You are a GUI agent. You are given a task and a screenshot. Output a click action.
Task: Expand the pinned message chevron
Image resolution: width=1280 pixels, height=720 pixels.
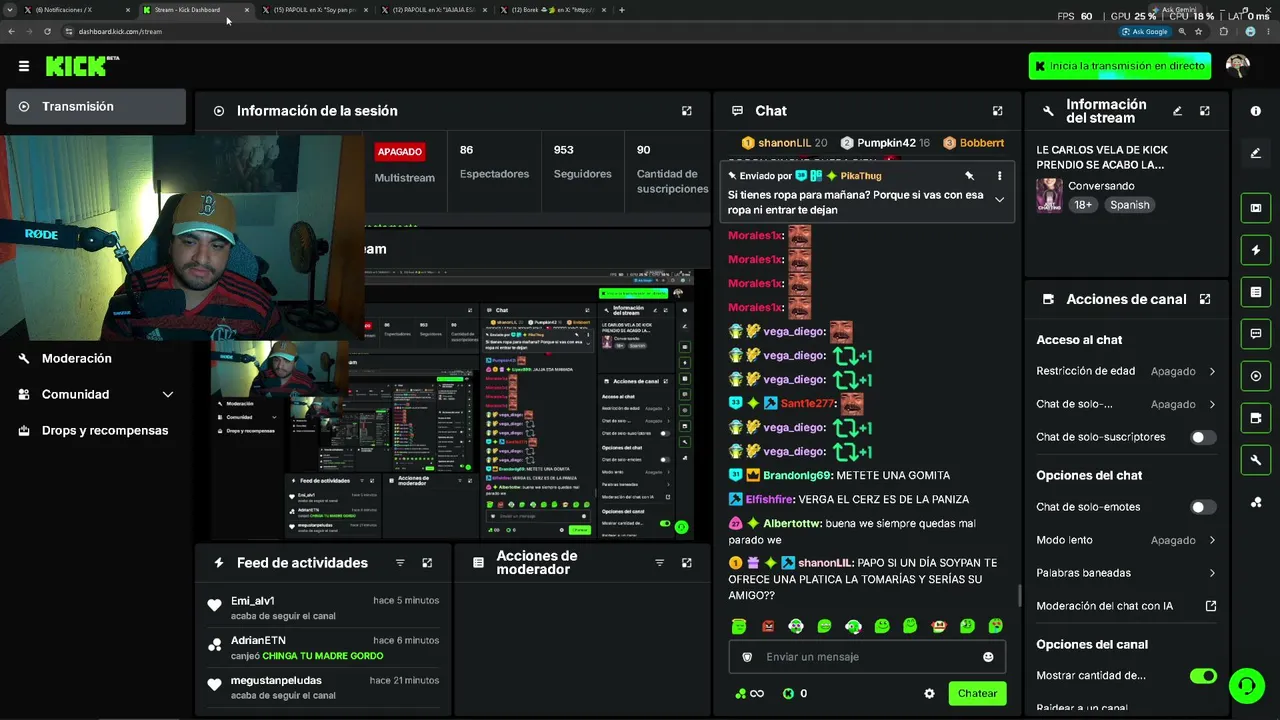[999, 199]
